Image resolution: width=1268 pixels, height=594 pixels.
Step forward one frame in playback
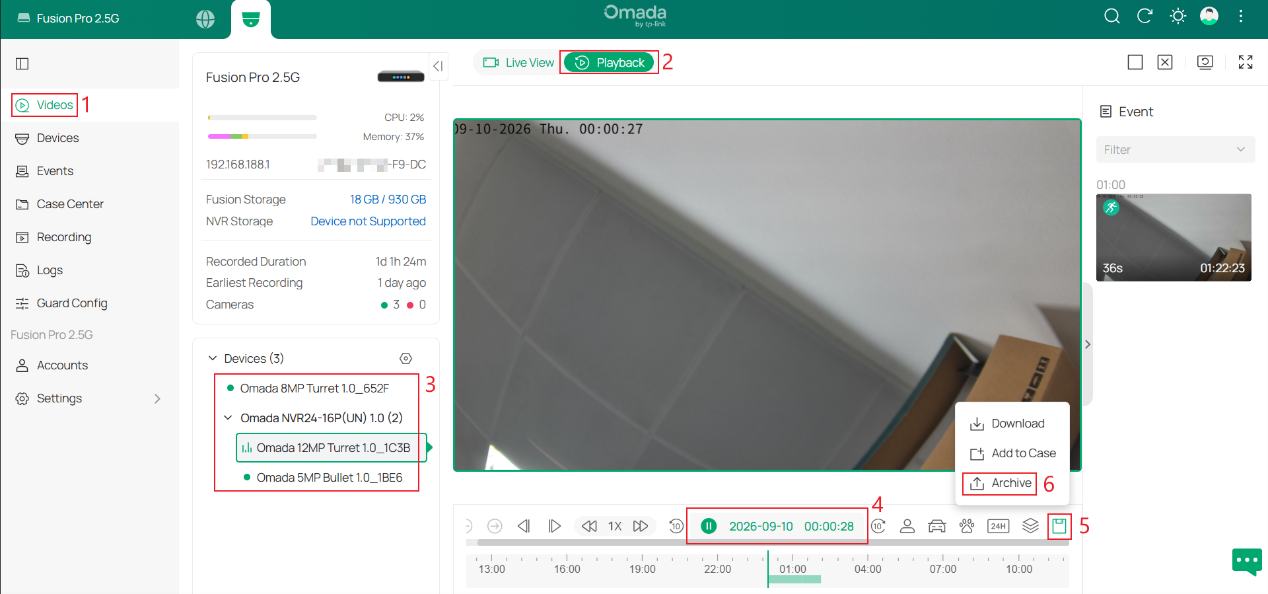[555, 526]
